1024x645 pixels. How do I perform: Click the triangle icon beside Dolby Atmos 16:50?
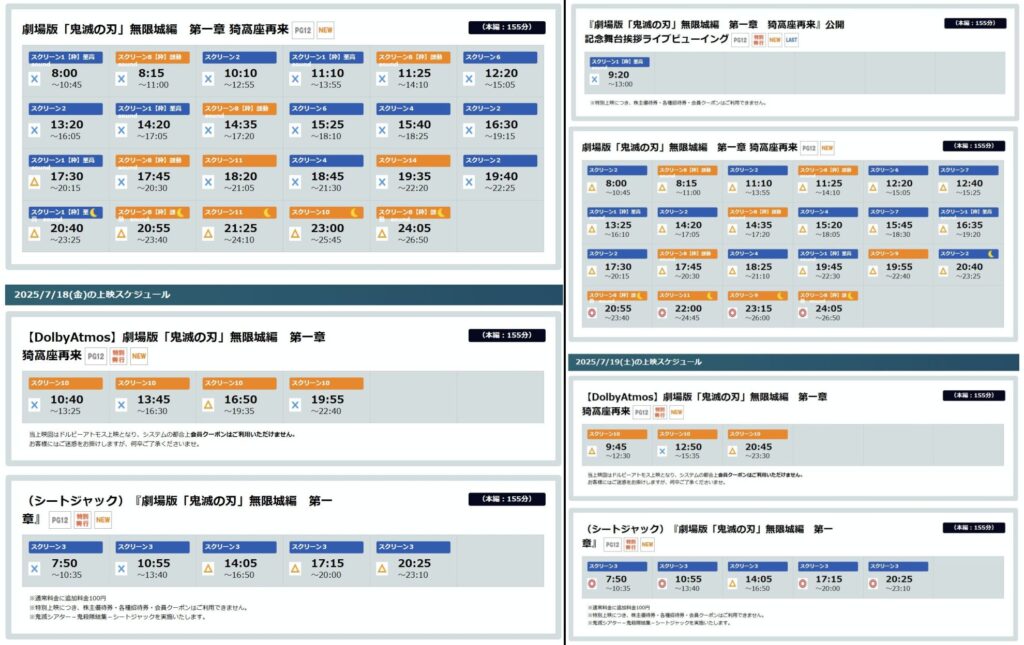pyautogui.click(x=208, y=405)
